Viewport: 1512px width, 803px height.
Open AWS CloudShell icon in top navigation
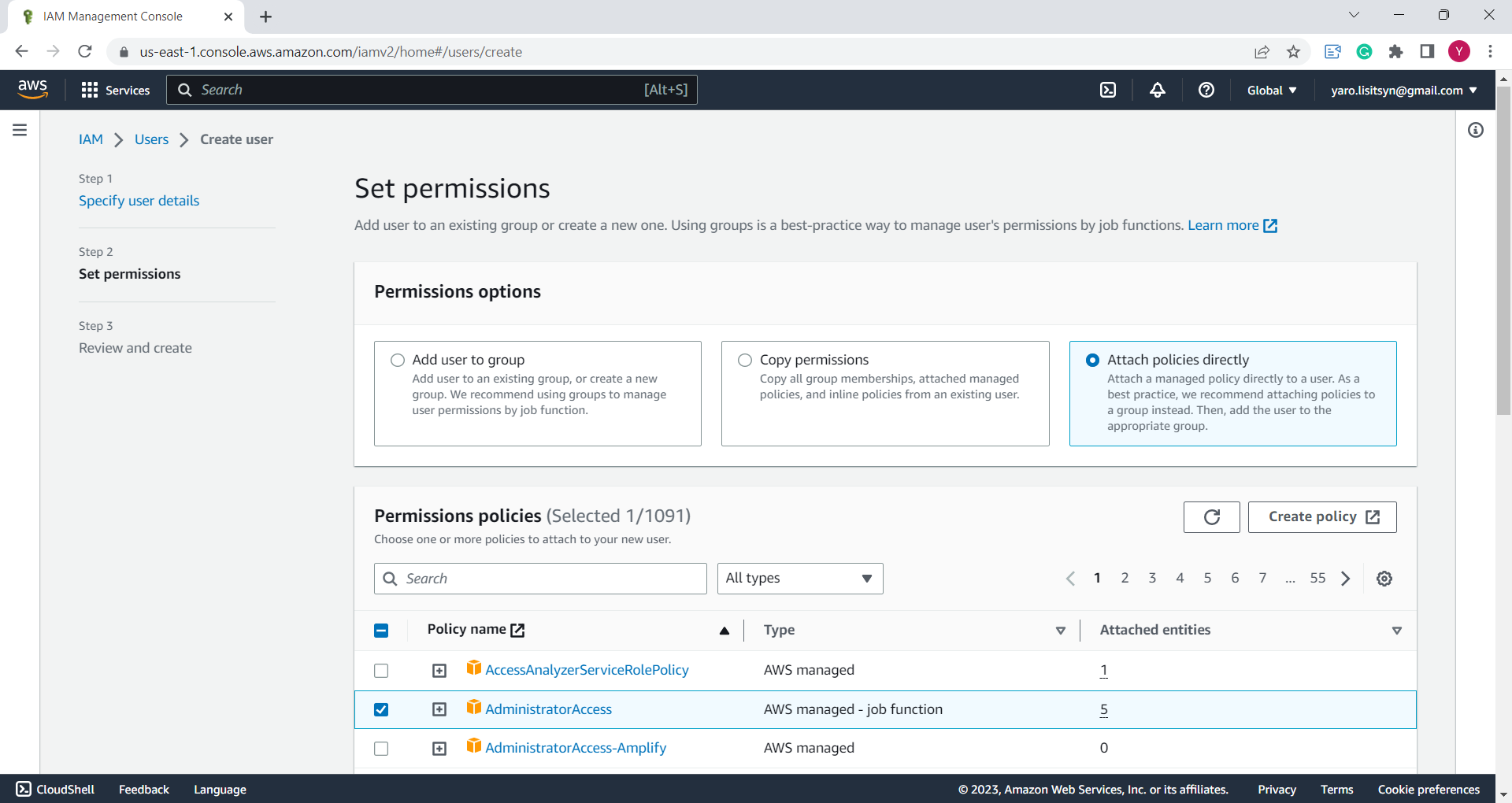coord(1108,90)
